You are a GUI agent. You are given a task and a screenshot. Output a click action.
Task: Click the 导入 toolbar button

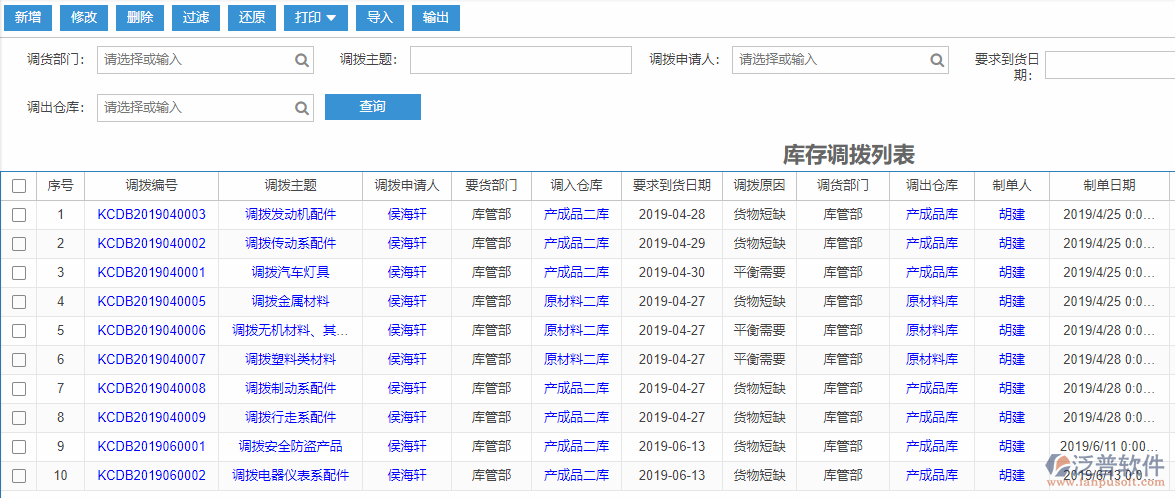coord(380,17)
